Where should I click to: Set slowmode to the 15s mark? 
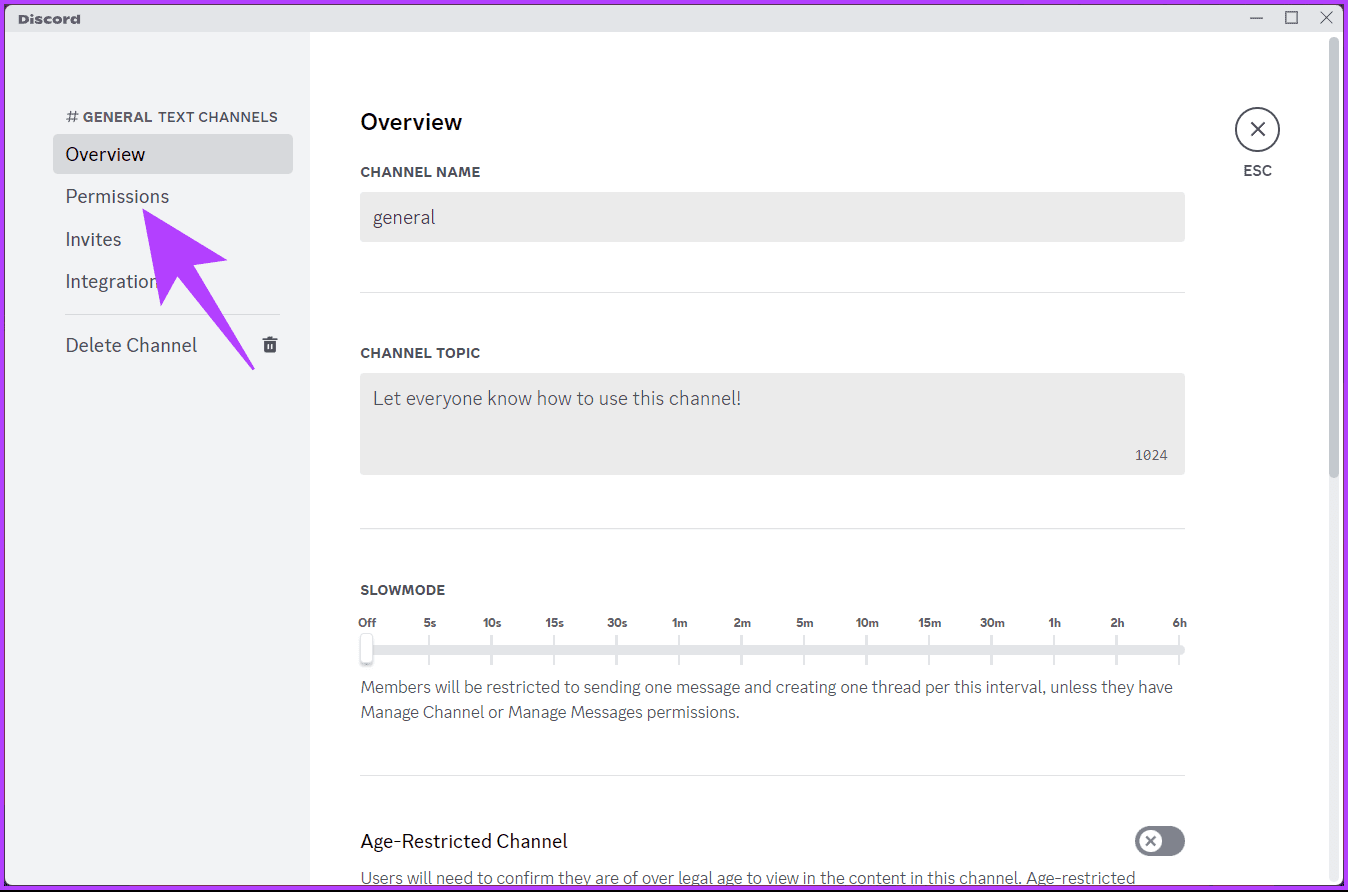[x=554, y=649]
